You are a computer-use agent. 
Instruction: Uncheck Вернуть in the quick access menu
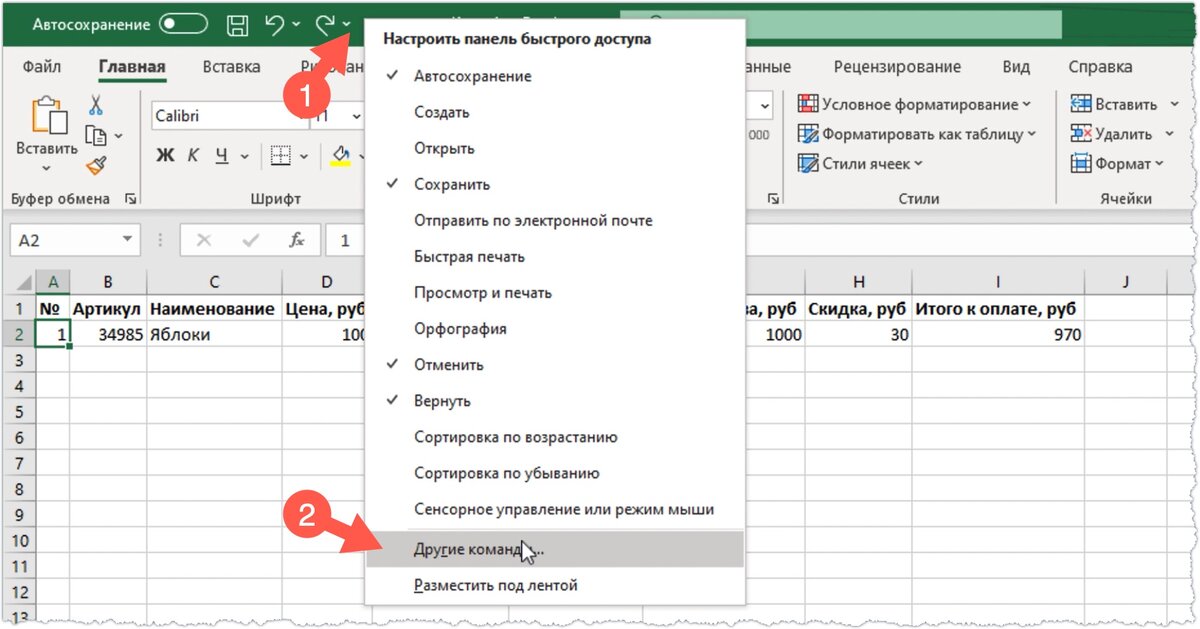[x=555, y=401]
